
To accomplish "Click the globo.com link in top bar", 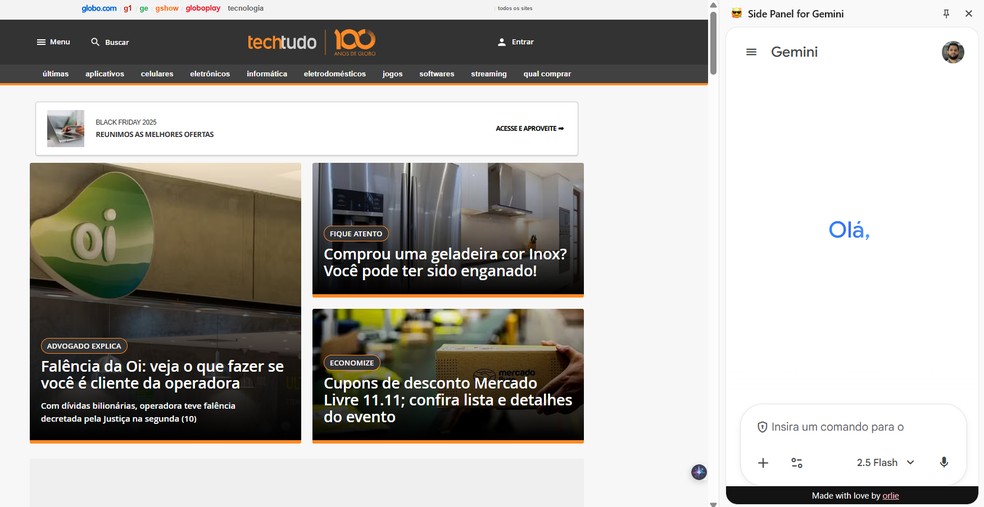I will (x=99, y=8).
